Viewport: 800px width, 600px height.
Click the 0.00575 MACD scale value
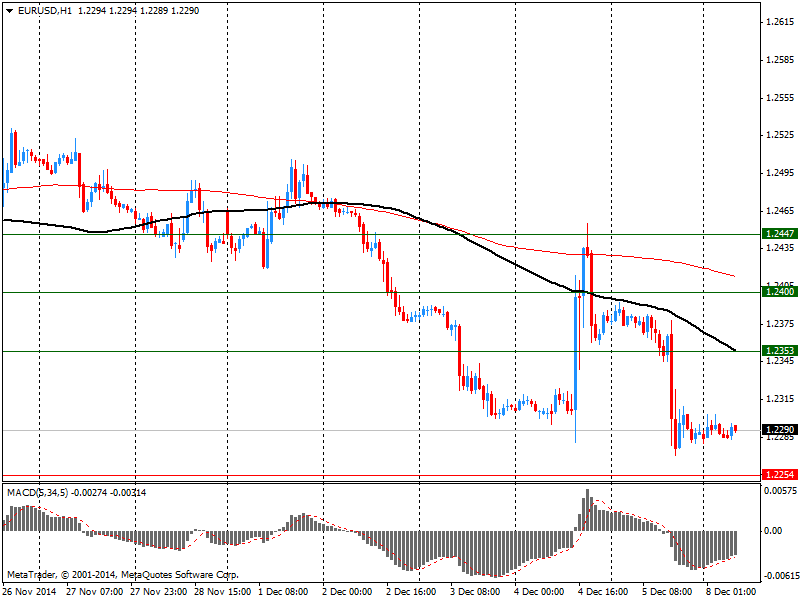(780, 491)
